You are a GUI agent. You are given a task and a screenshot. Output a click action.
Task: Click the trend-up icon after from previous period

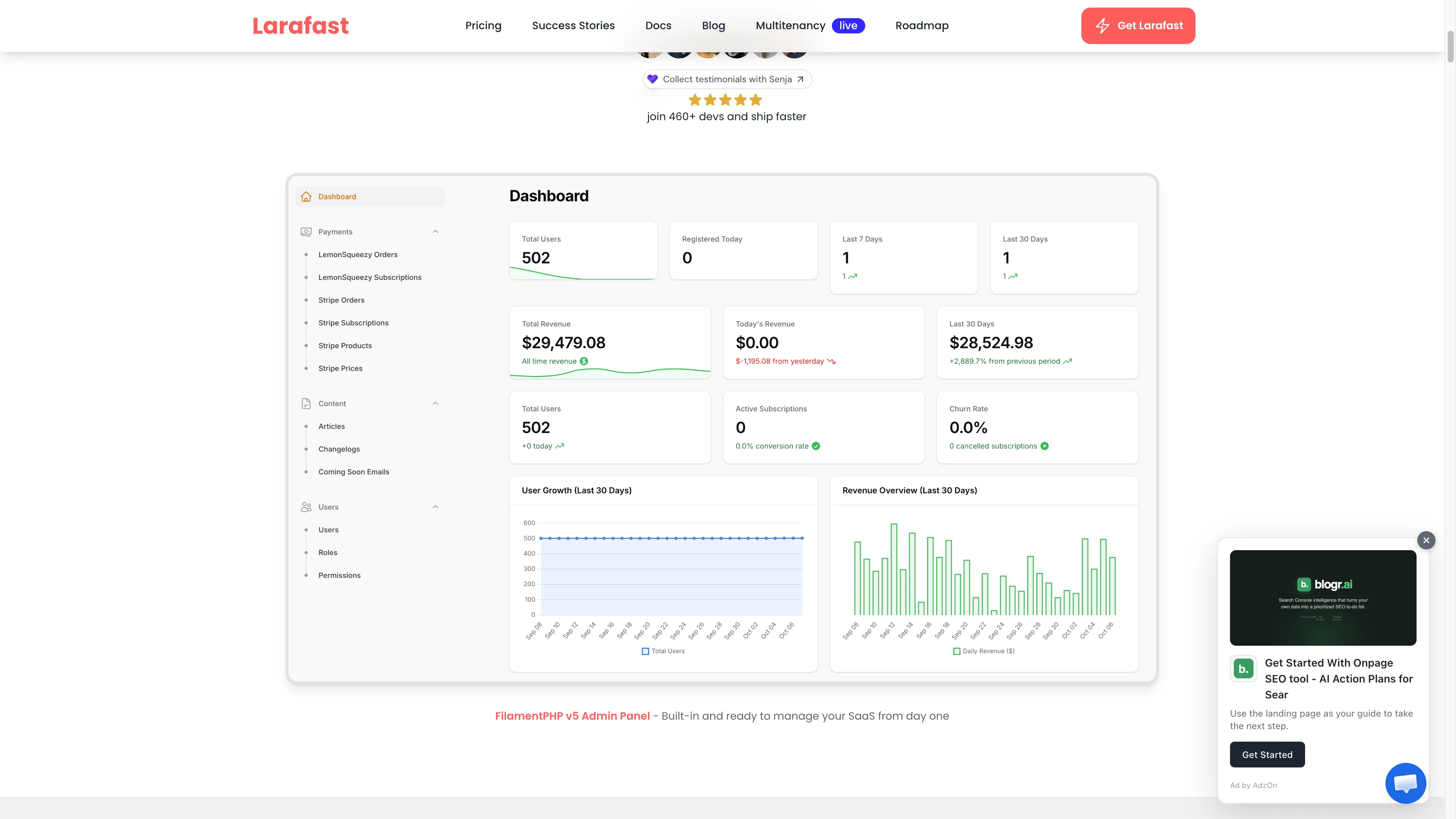[x=1068, y=361]
